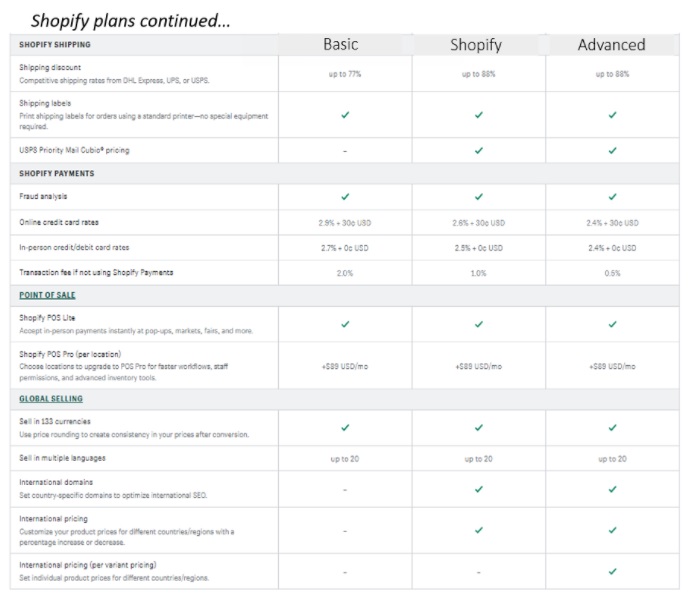Click the Advanced checkmark for International domains
693x603 pixels.
(x=613, y=489)
